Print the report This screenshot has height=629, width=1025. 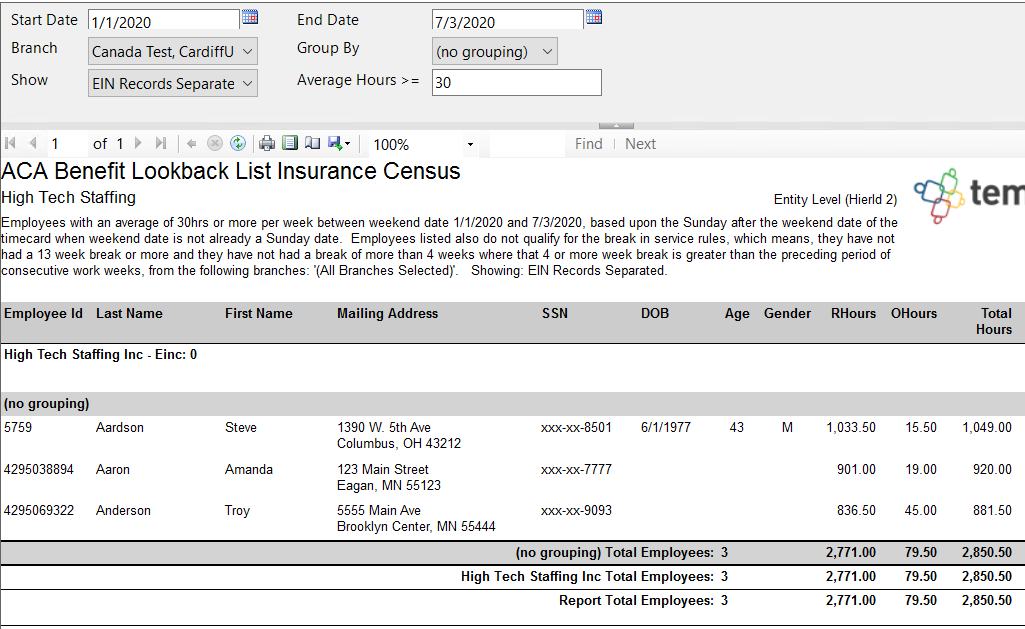(267, 143)
